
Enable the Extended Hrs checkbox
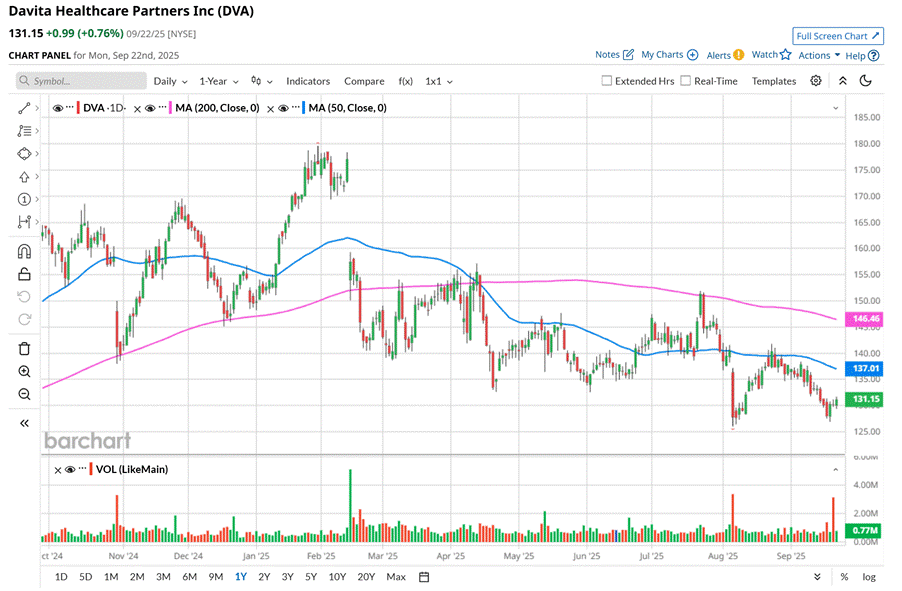[x=607, y=81]
